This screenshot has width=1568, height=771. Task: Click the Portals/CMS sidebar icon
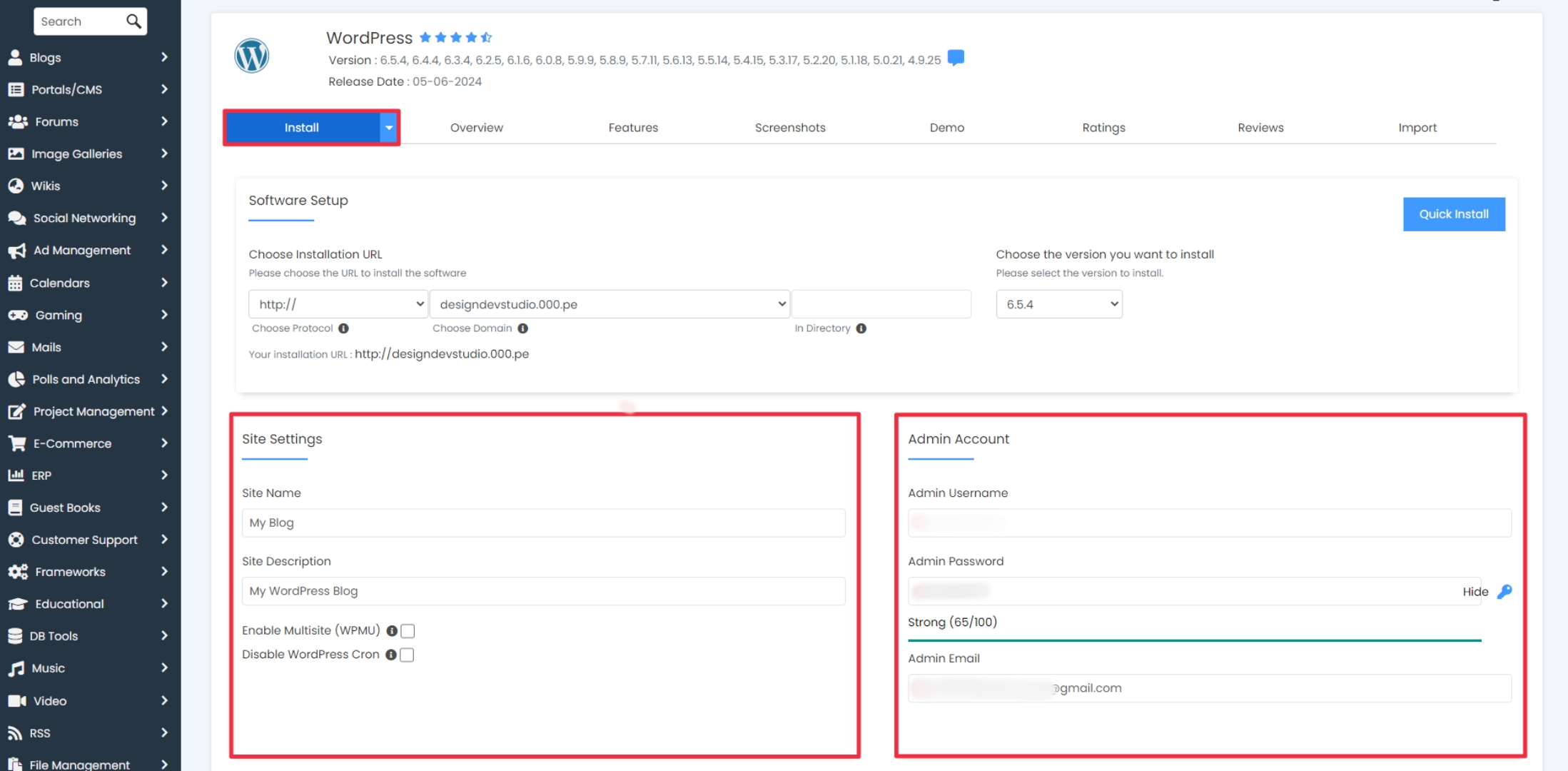click(x=16, y=89)
